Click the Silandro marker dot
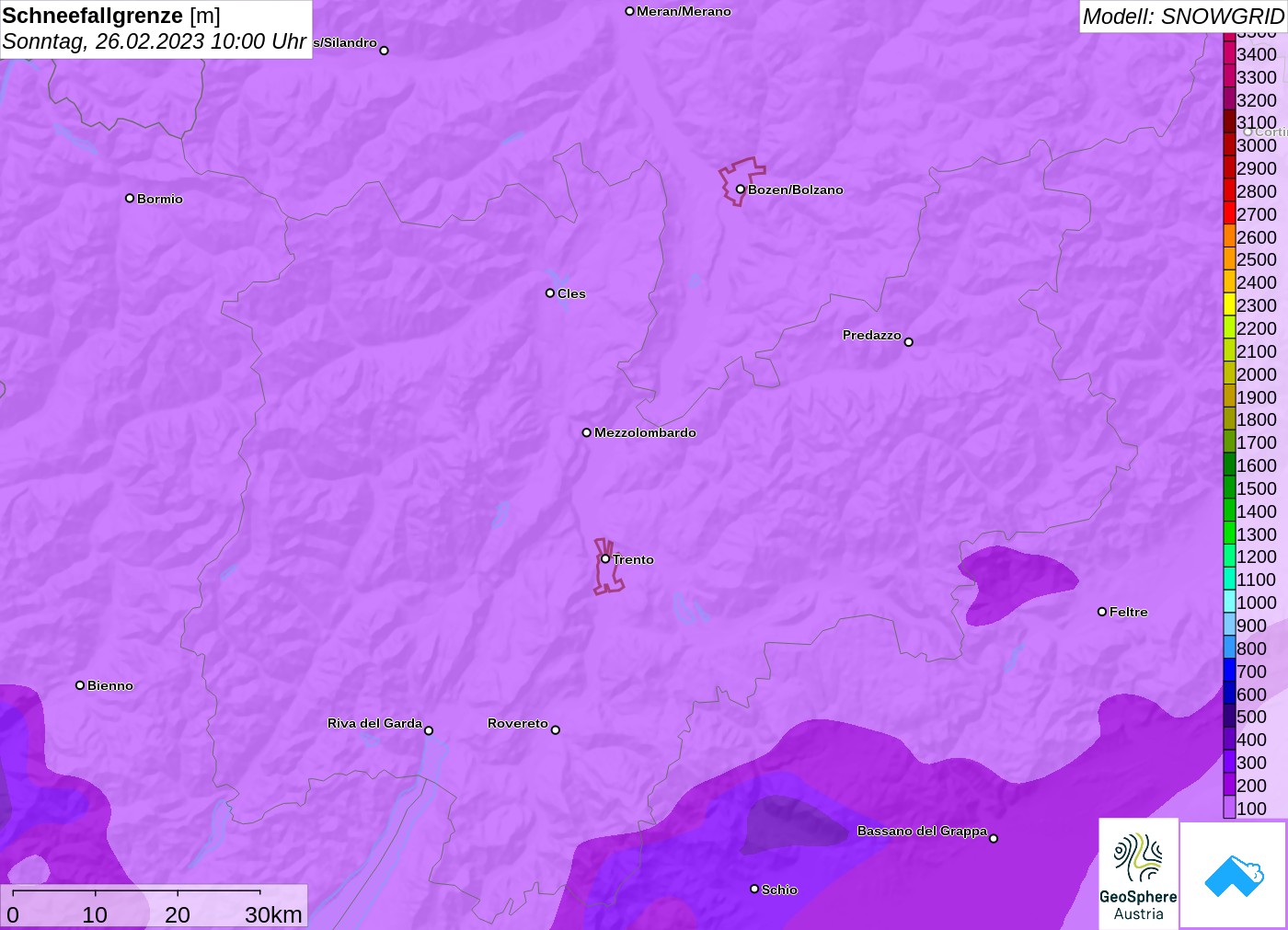Screen dimensions: 1288x930 [x=385, y=51]
